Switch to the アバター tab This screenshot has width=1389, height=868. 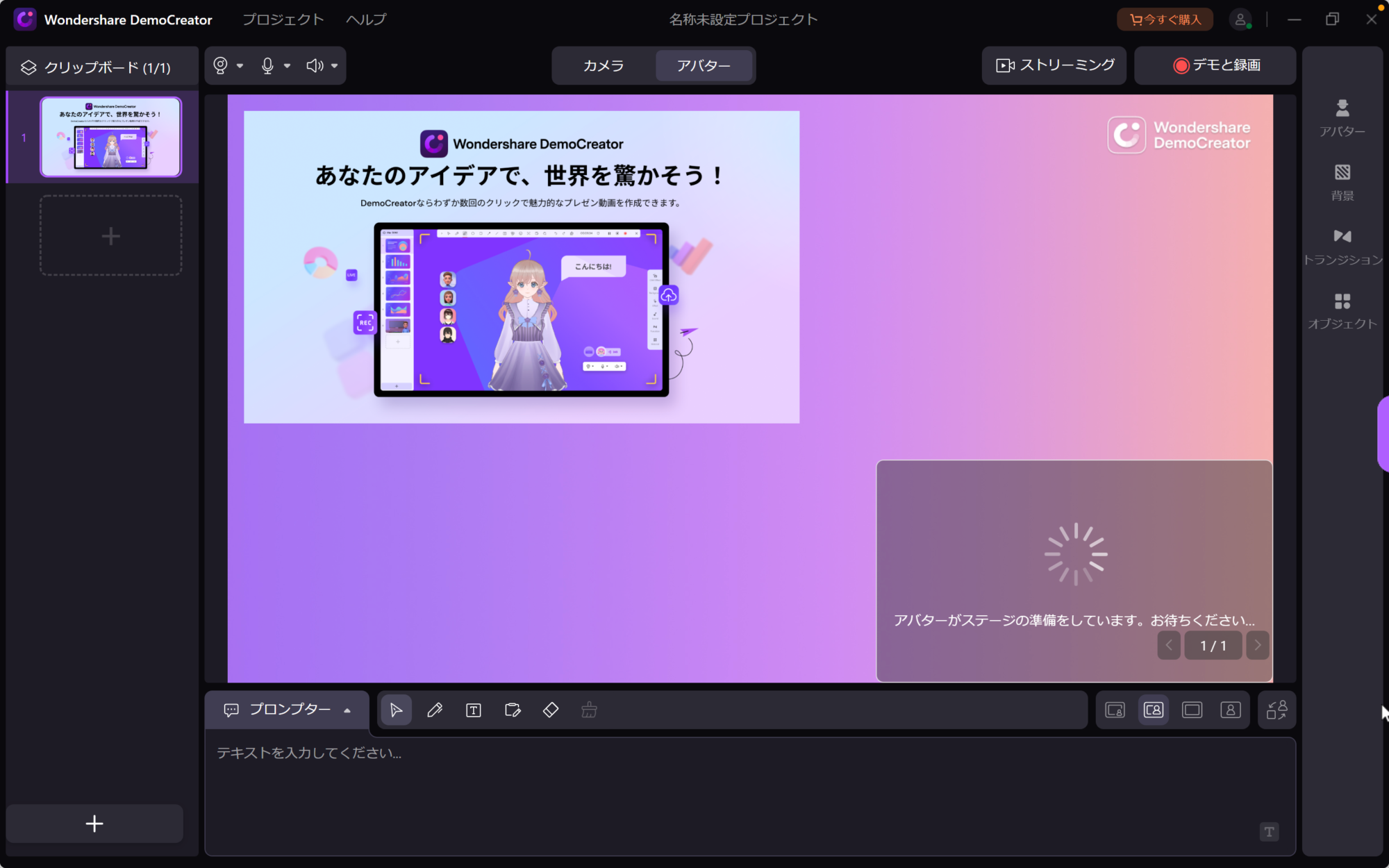[704, 65]
